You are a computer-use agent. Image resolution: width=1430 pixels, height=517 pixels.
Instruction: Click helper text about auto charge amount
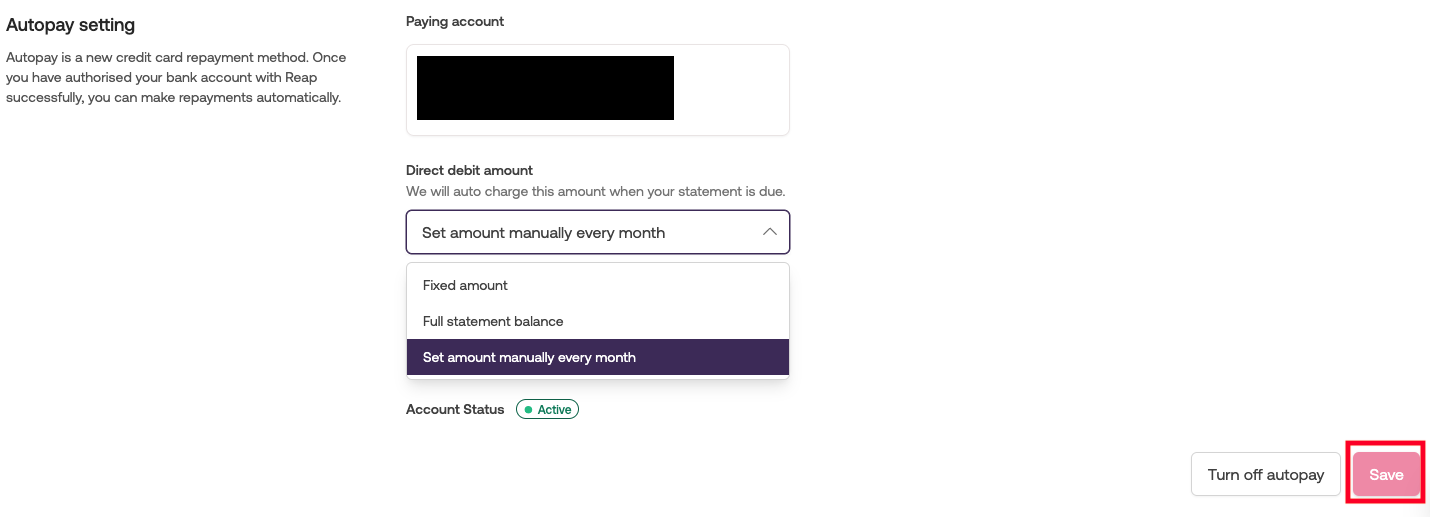595,191
